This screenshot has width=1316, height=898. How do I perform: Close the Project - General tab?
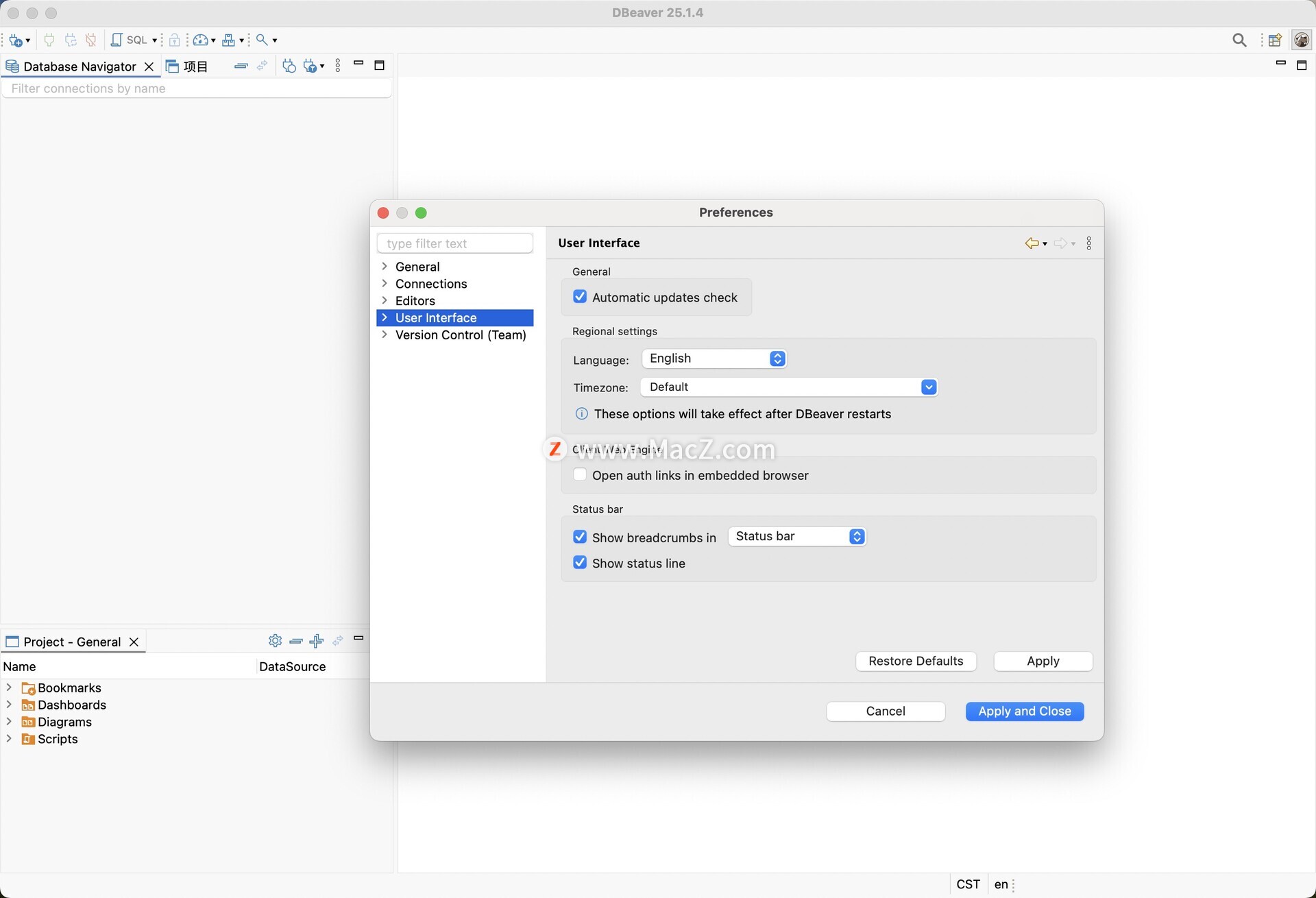tap(134, 642)
